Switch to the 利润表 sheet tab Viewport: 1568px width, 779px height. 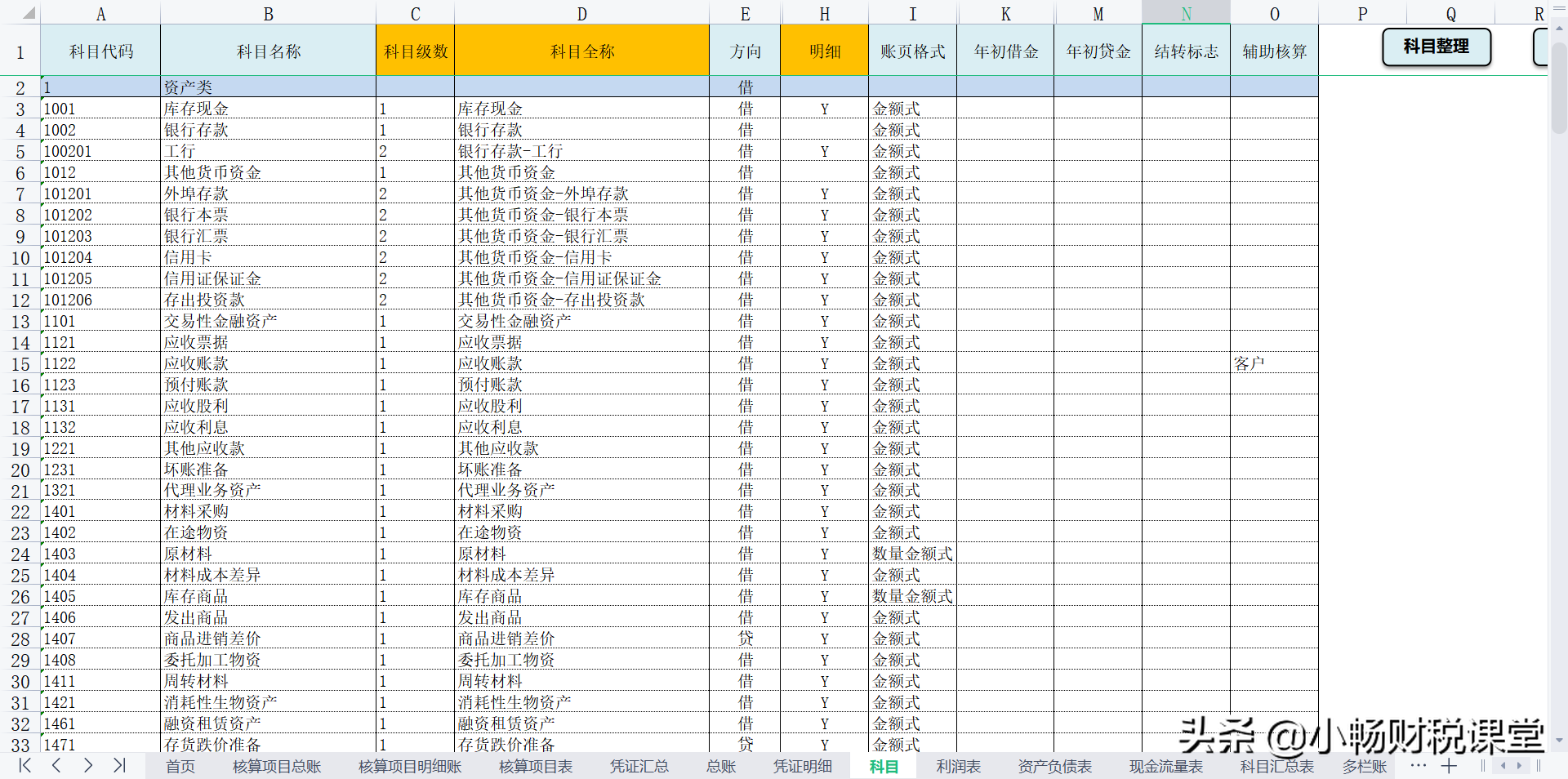click(957, 766)
